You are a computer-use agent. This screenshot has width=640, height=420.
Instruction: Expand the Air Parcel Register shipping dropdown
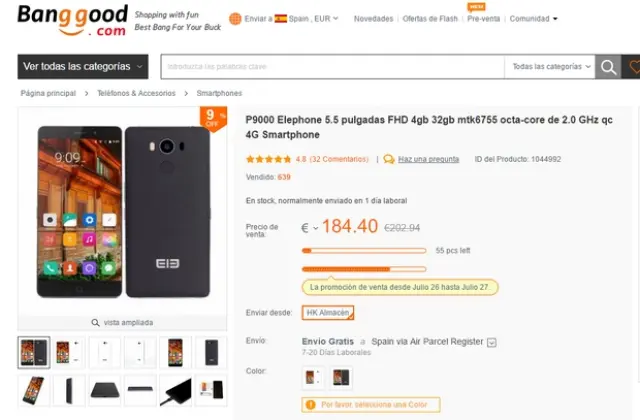(492, 341)
